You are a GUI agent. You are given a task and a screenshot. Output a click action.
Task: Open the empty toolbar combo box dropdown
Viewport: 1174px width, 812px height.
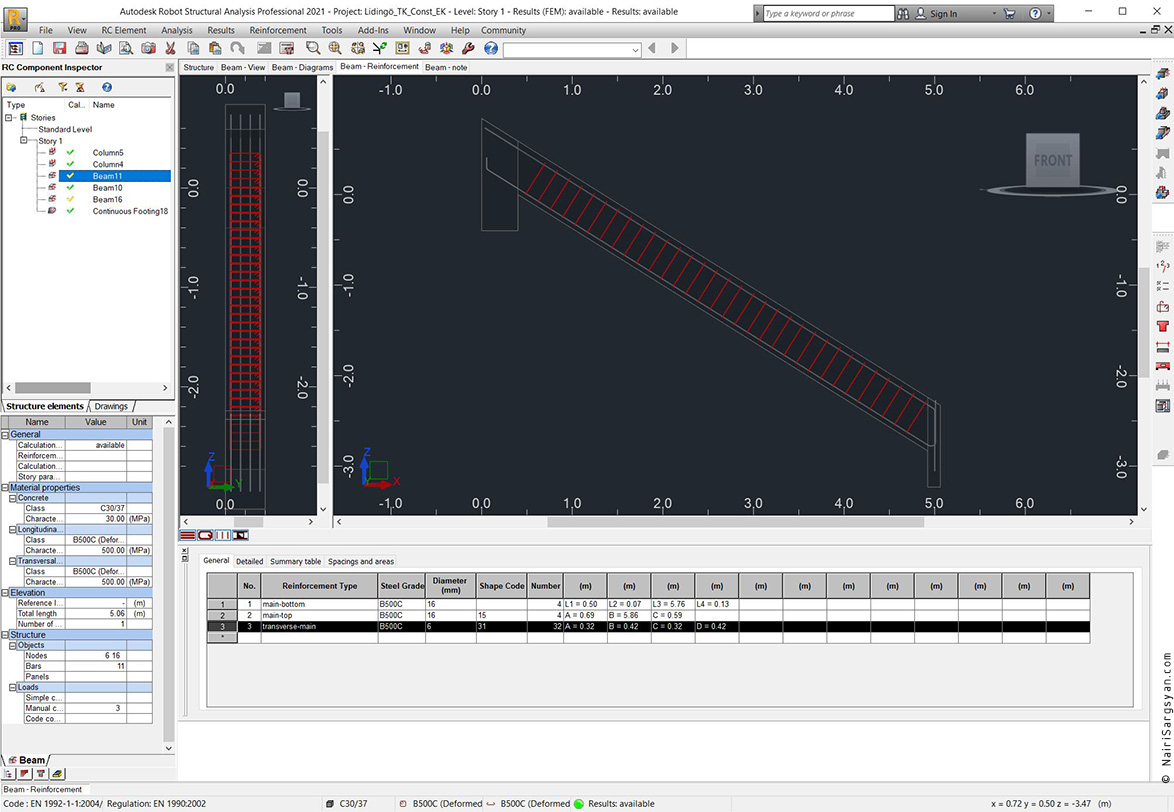[636, 50]
